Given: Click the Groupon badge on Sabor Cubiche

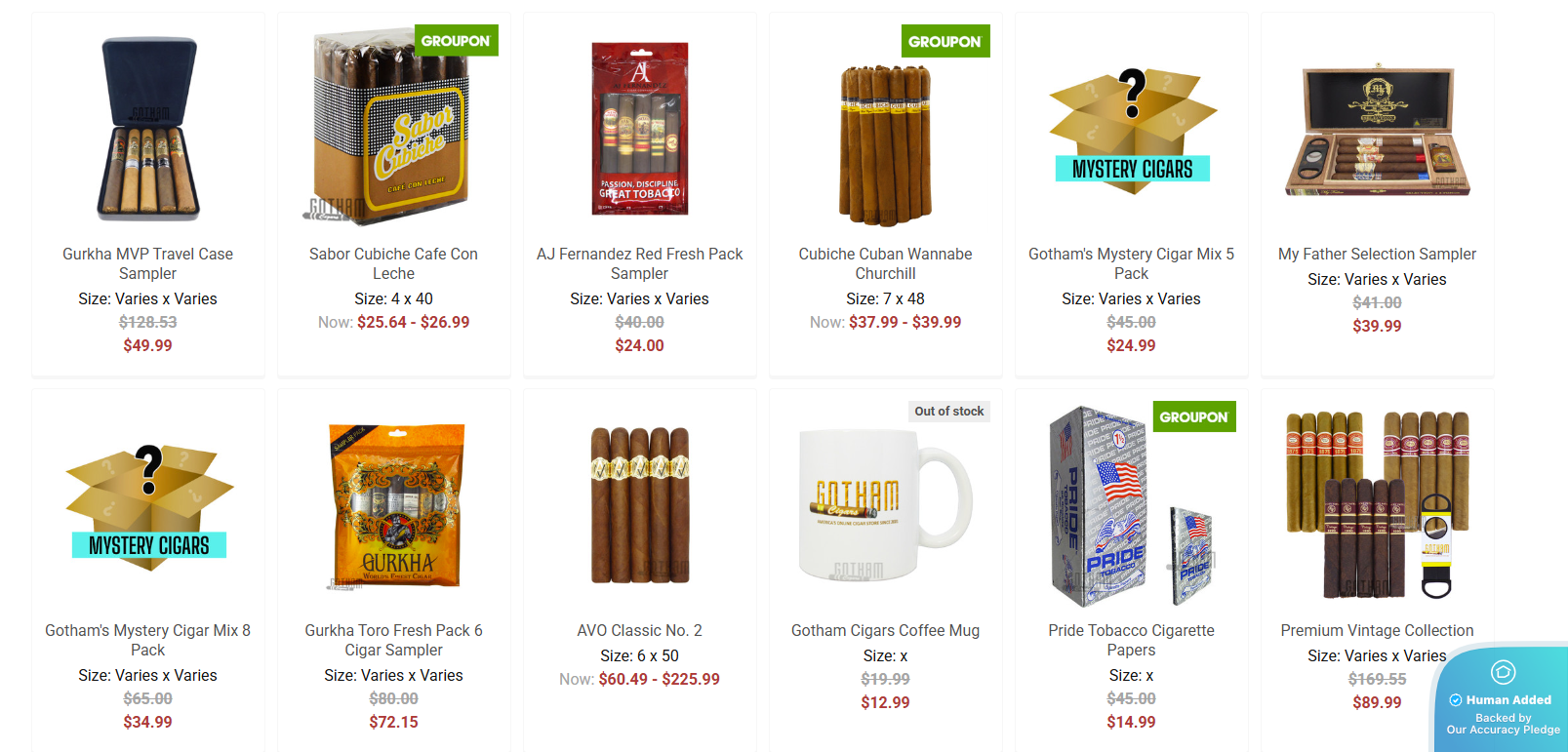Looking at the screenshot, I should tap(456, 41).
